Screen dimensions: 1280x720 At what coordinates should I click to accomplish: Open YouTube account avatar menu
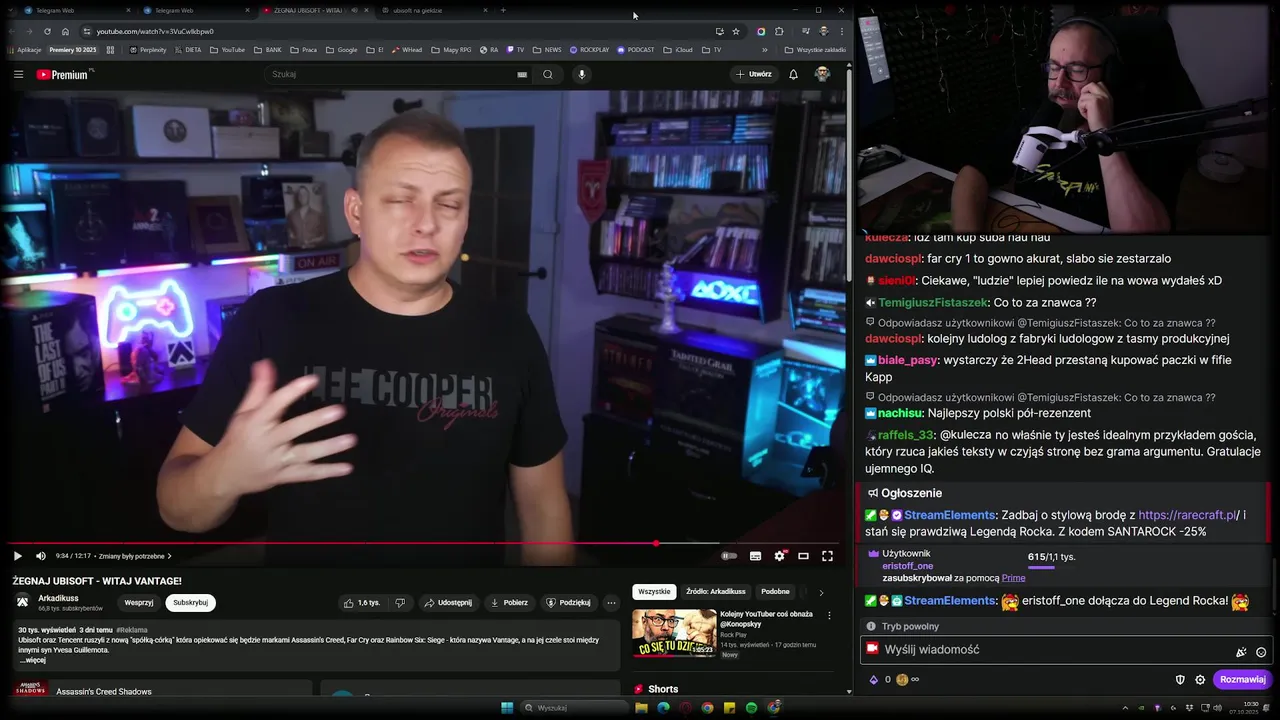(x=822, y=74)
